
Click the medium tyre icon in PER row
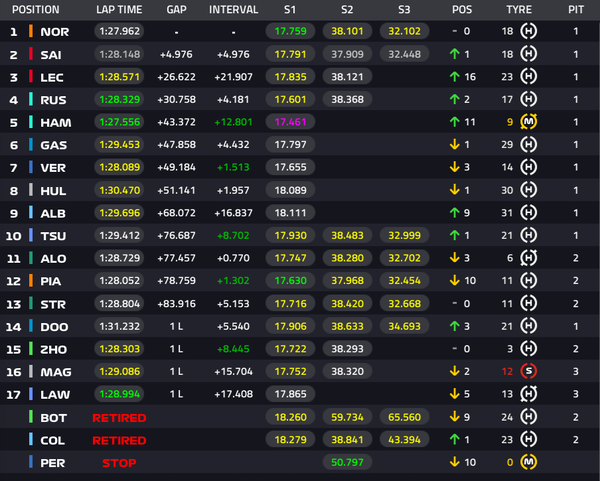(x=528, y=462)
